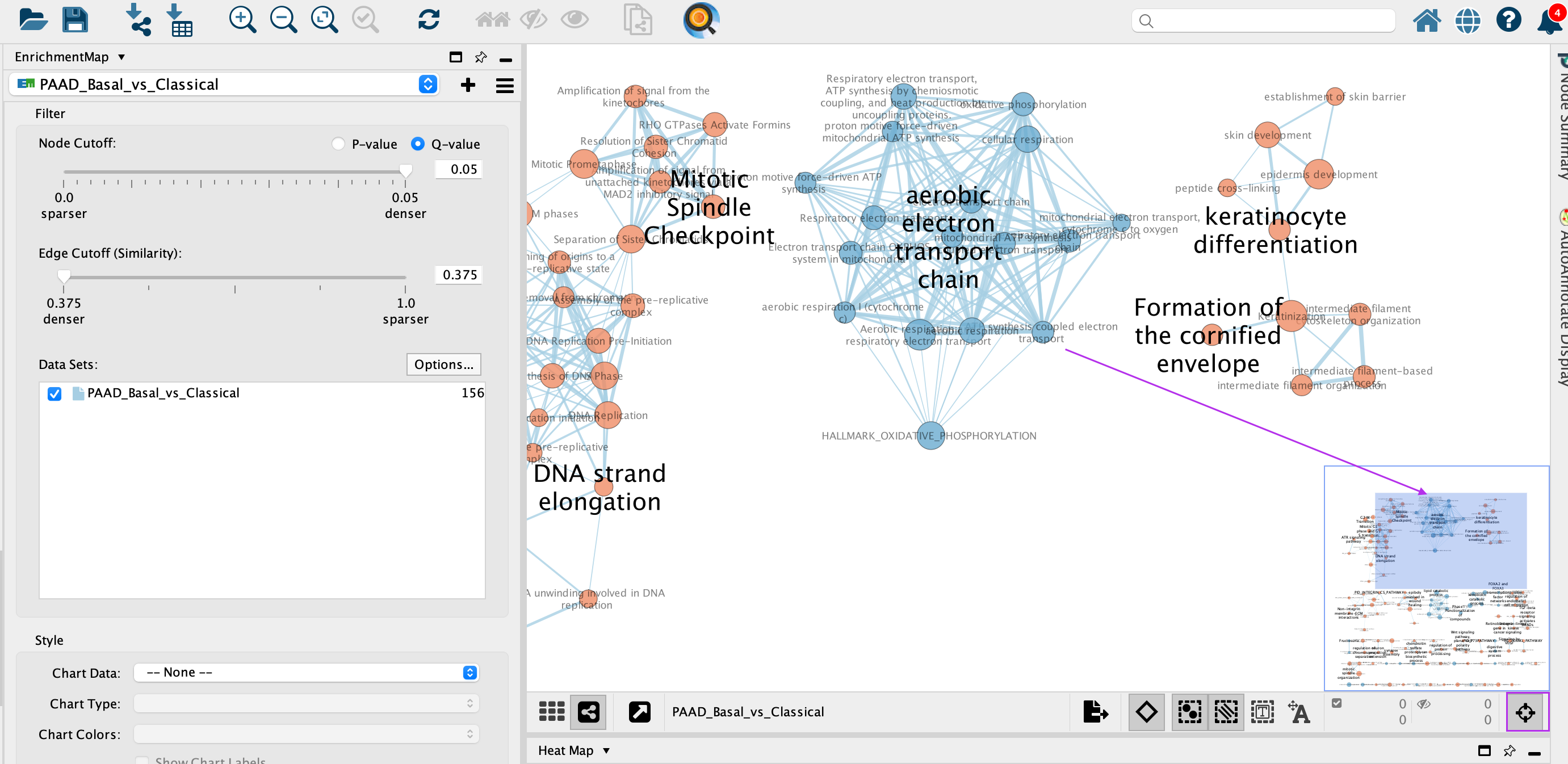Click Import Table from File icon
Viewport: 1568px width, 764px height.
179,20
